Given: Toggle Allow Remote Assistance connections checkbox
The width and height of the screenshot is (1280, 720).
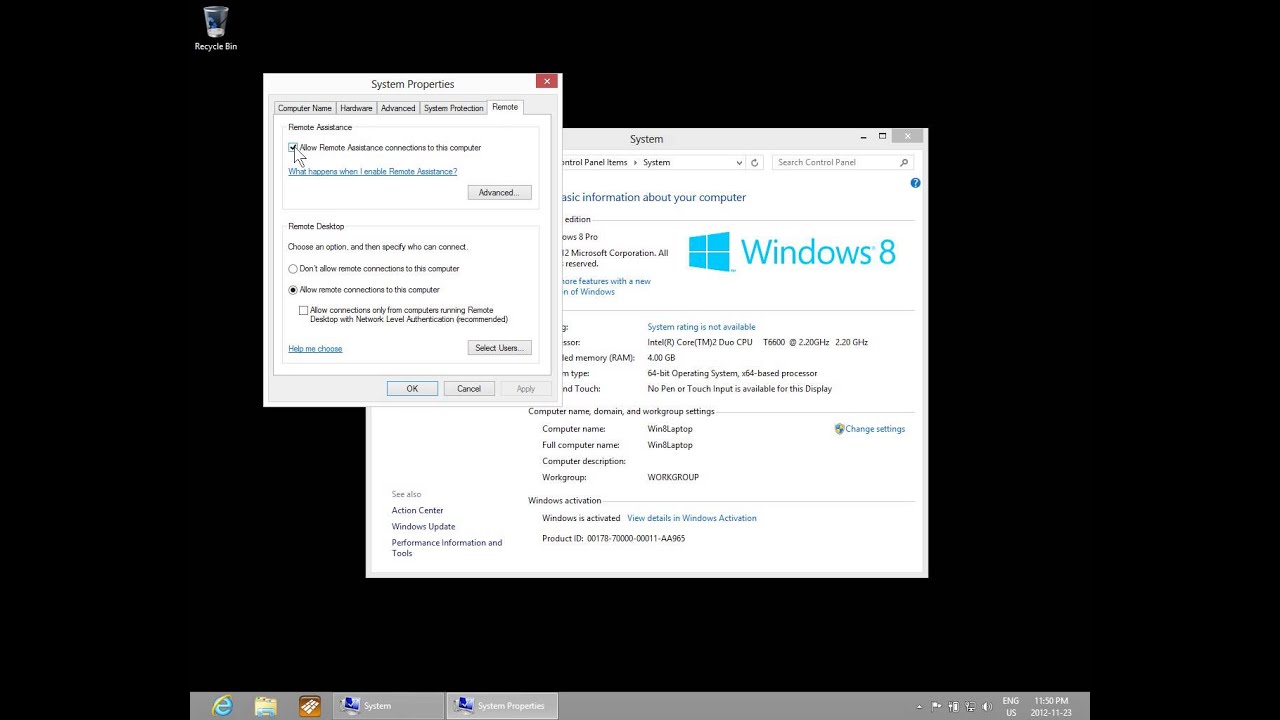Looking at the screenshot, I should point(293,147).
